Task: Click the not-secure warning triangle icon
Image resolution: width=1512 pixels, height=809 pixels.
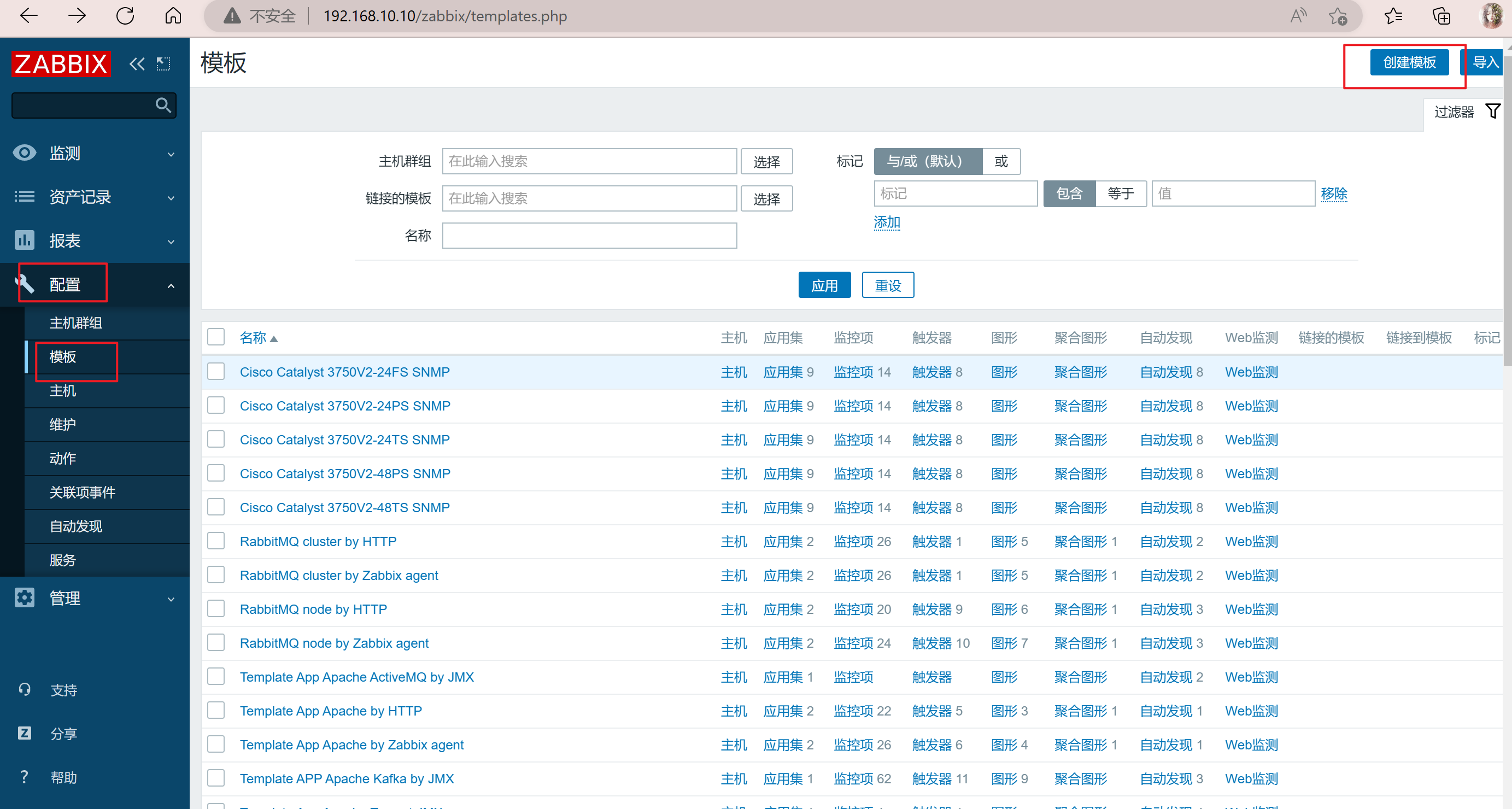Action: (232, 16)
